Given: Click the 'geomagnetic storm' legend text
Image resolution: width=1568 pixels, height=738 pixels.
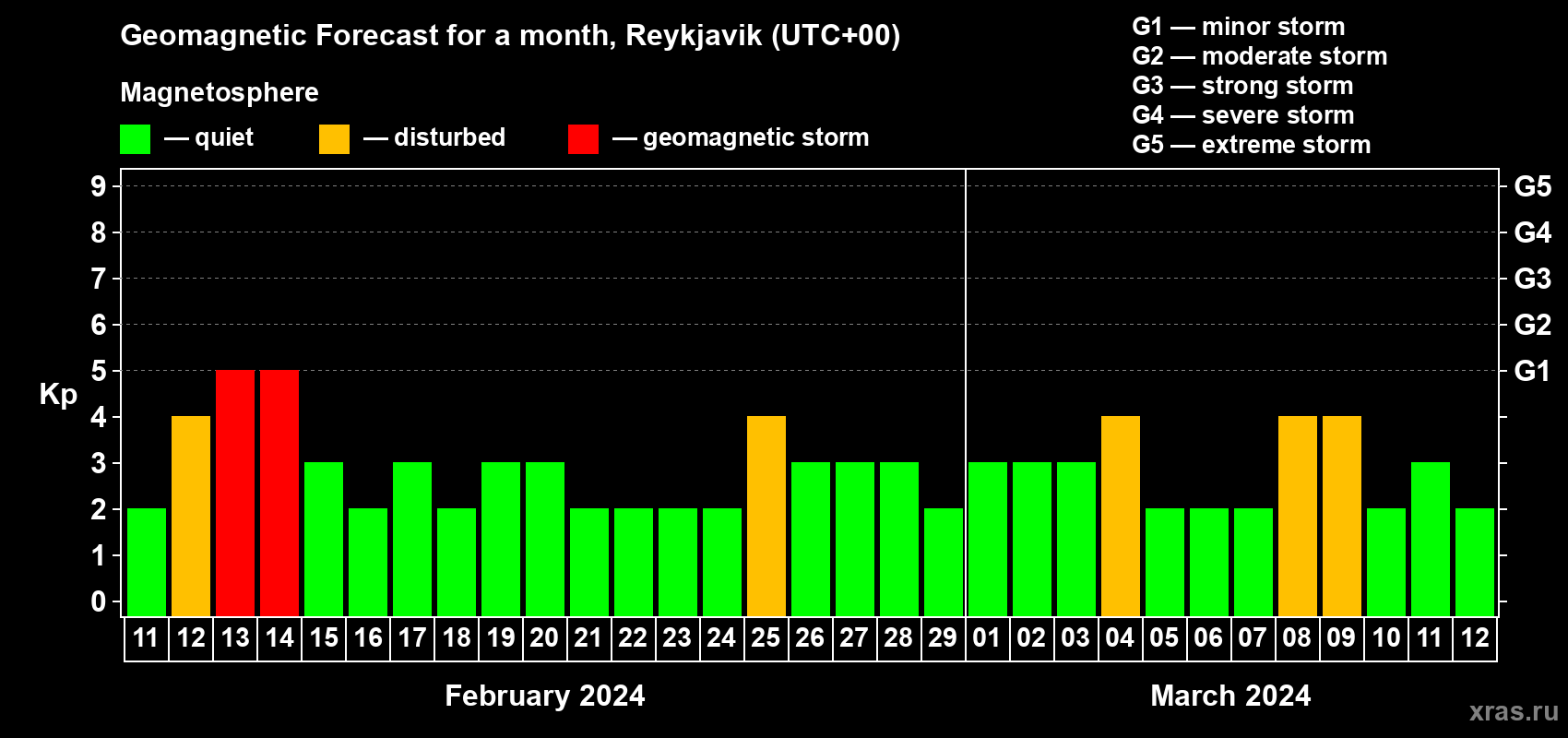Looking at the screenshot, I should point(756,137).
